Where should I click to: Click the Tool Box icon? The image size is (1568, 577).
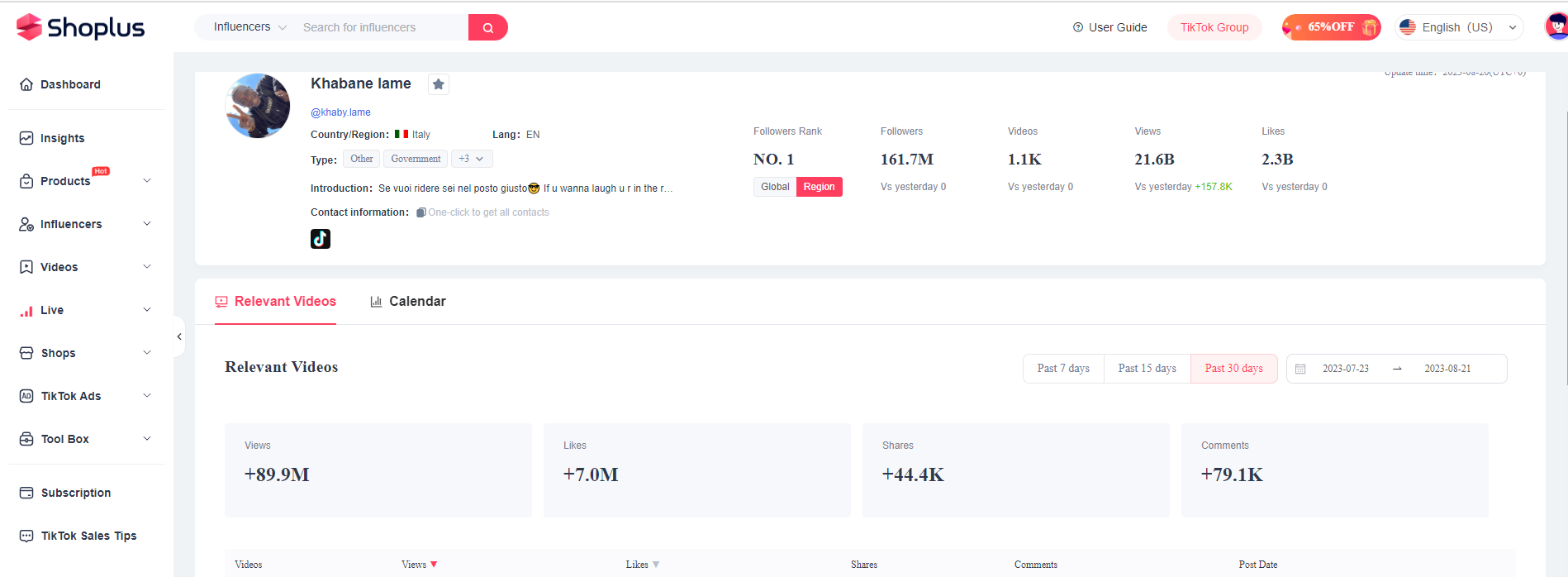point(26,439)
